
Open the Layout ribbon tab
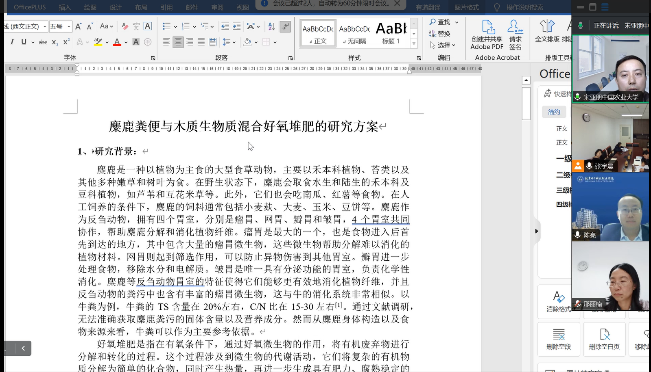pos(141,7)
